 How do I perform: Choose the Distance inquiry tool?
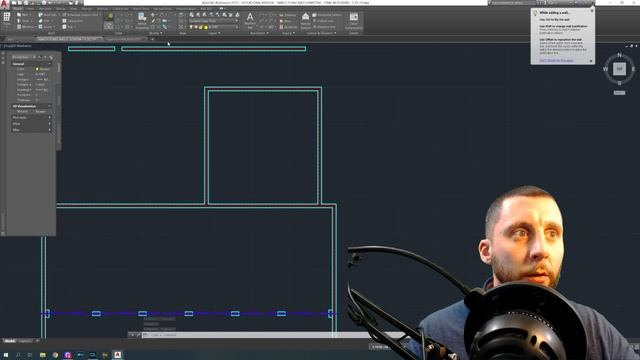[288, 15]
